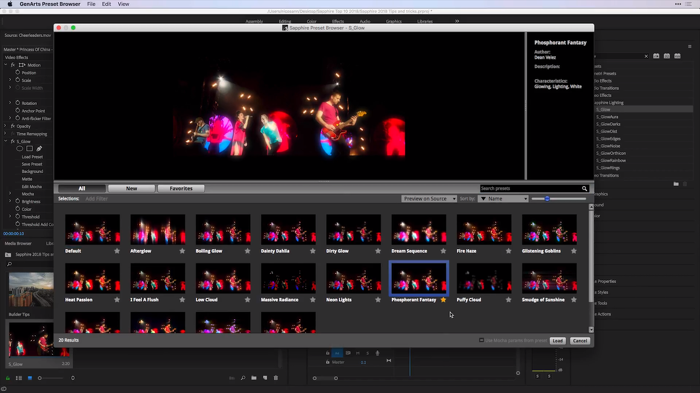Toggle Brightness stopwatch icon
The width and height of the screenshot is (700, 393).
18,201
